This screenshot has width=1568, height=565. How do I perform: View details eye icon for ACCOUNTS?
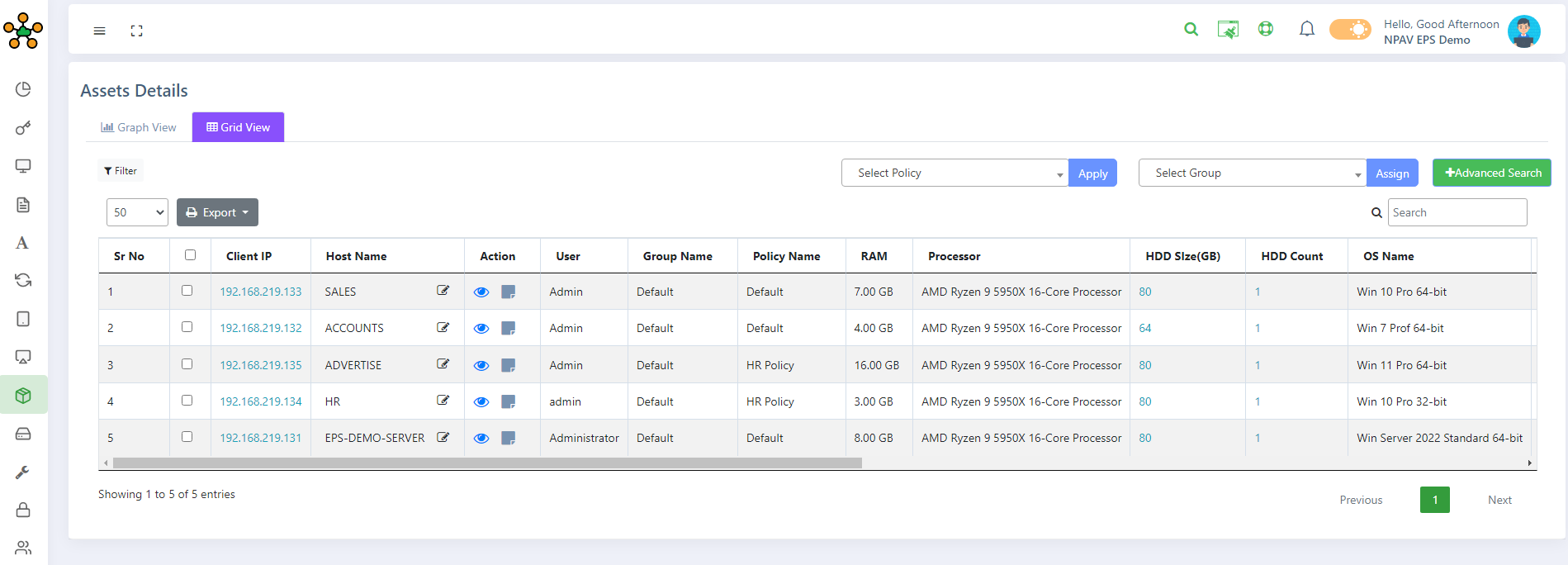tap(481, 329)
